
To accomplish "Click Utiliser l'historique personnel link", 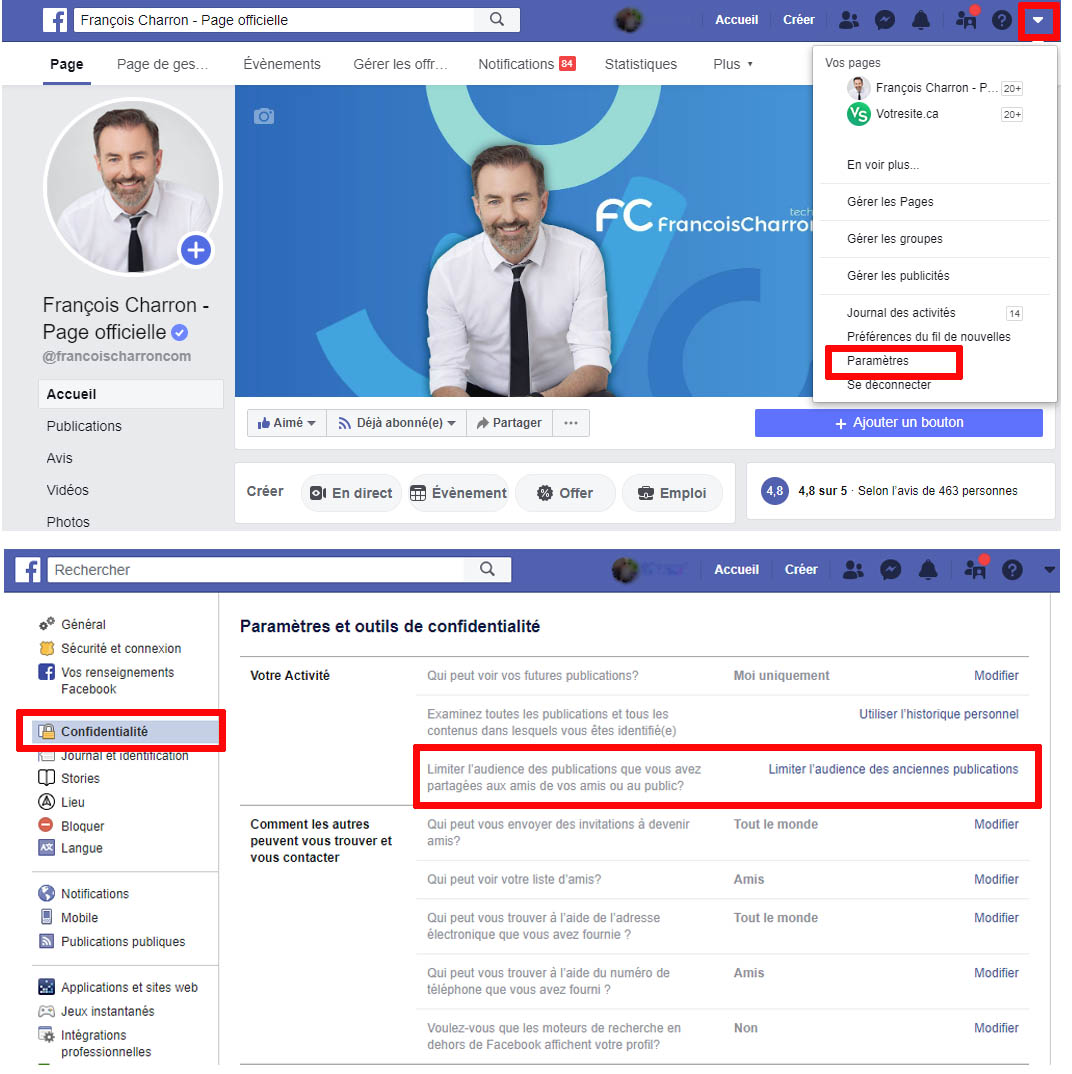I will [938, 714].
